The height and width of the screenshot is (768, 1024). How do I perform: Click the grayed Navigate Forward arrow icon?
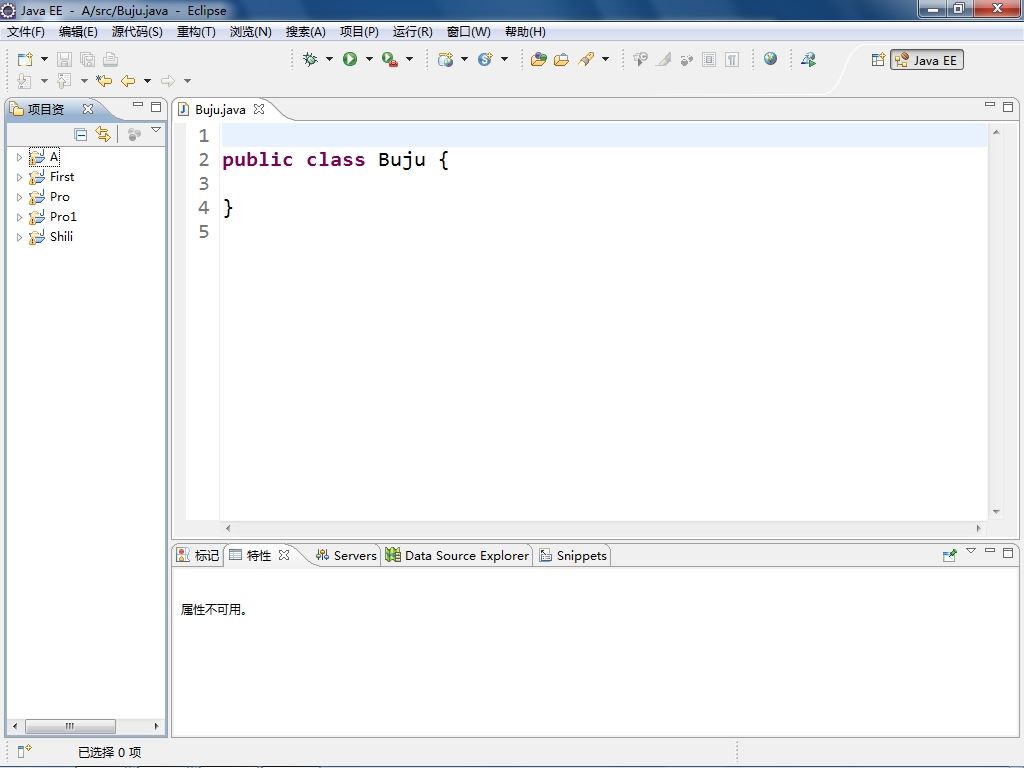click(168, 81)
